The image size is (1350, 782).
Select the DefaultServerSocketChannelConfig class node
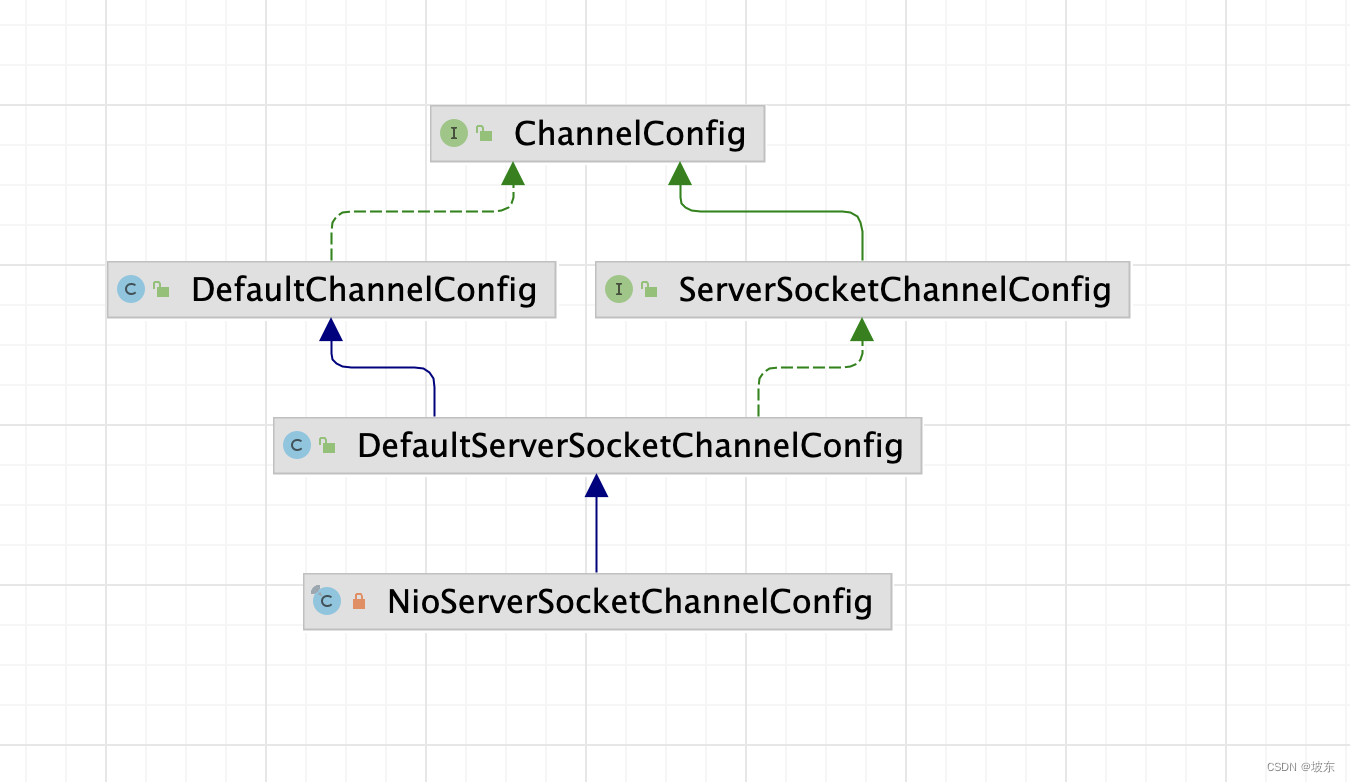coord(597,446)
